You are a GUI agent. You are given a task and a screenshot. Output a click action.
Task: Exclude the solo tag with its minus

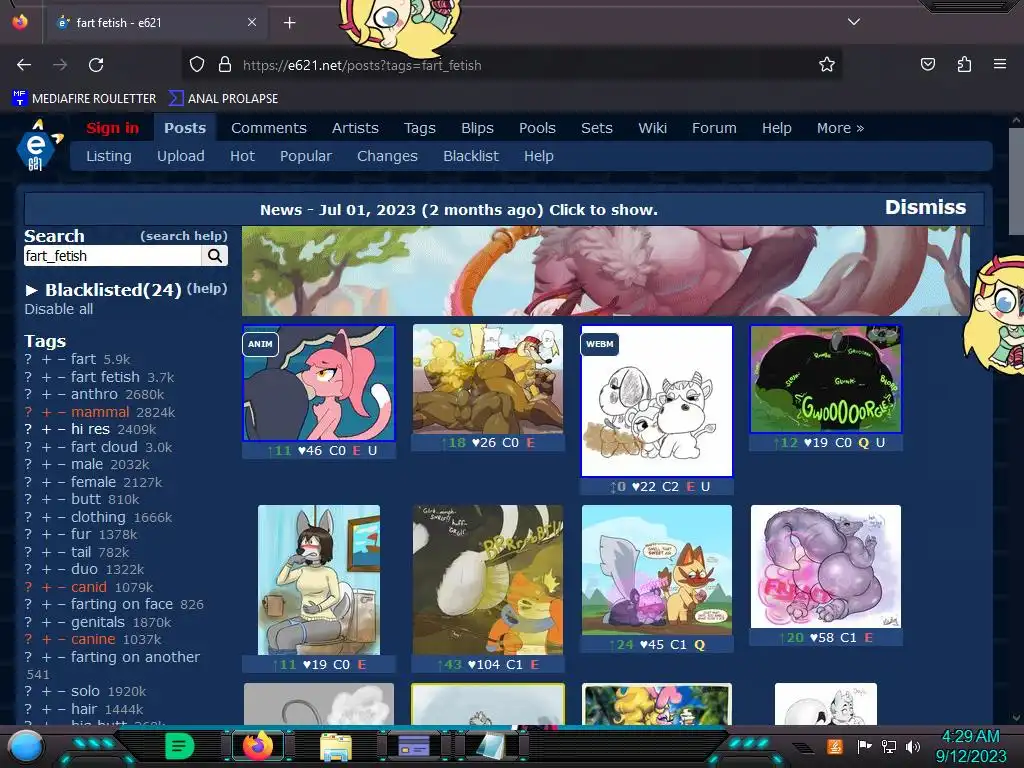(x=61, y=692)
